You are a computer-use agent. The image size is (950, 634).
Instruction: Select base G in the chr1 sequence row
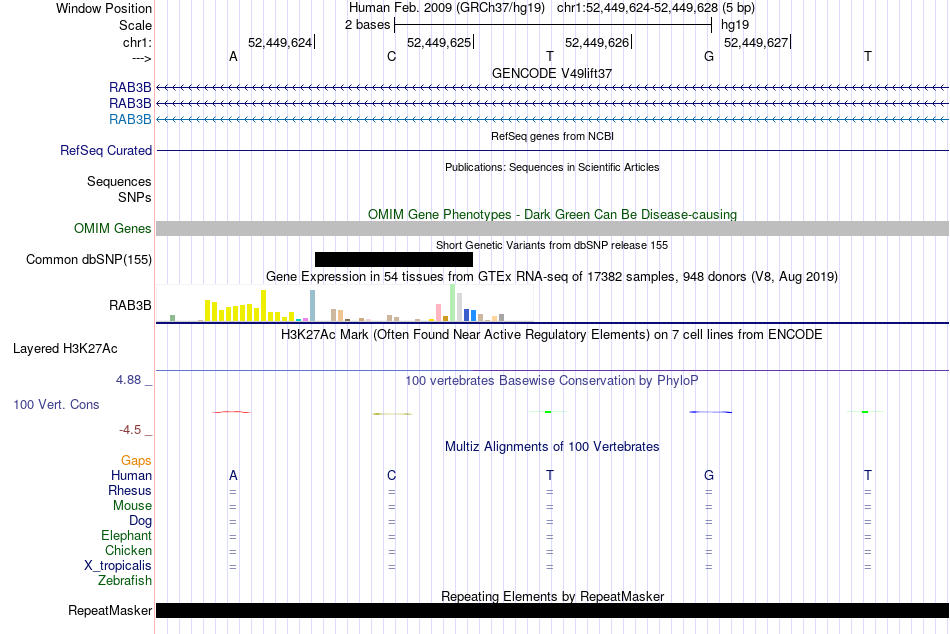pyautogui.click(x=709, y=56)
